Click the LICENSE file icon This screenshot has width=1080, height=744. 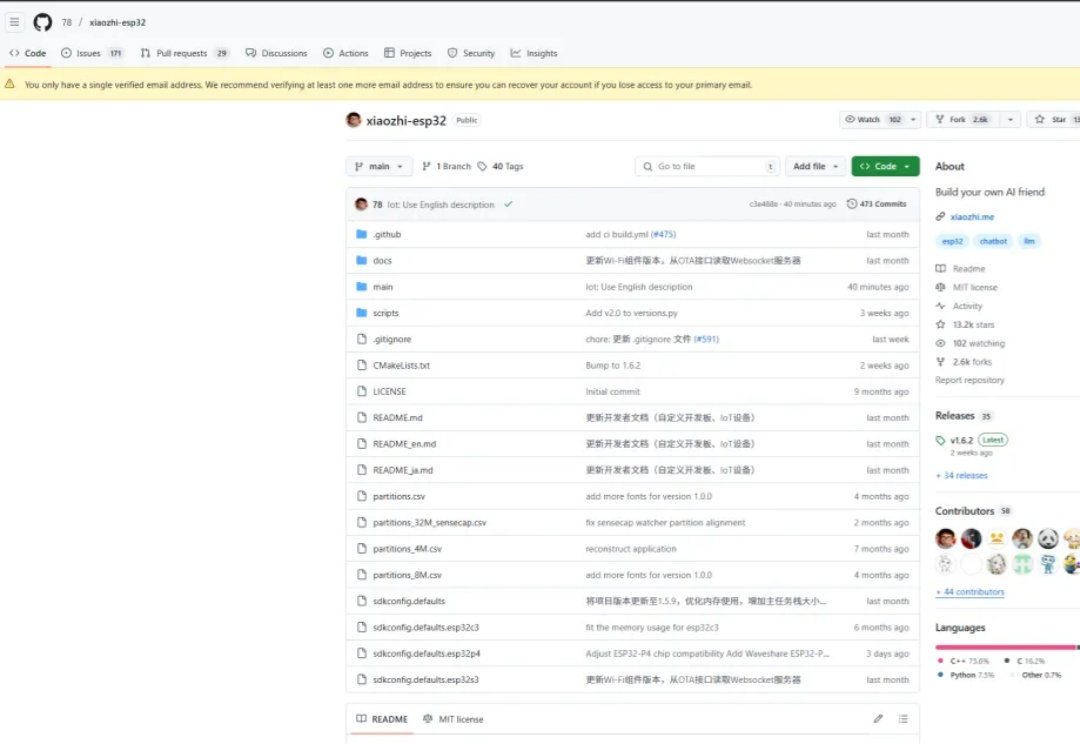click(362, 391)
